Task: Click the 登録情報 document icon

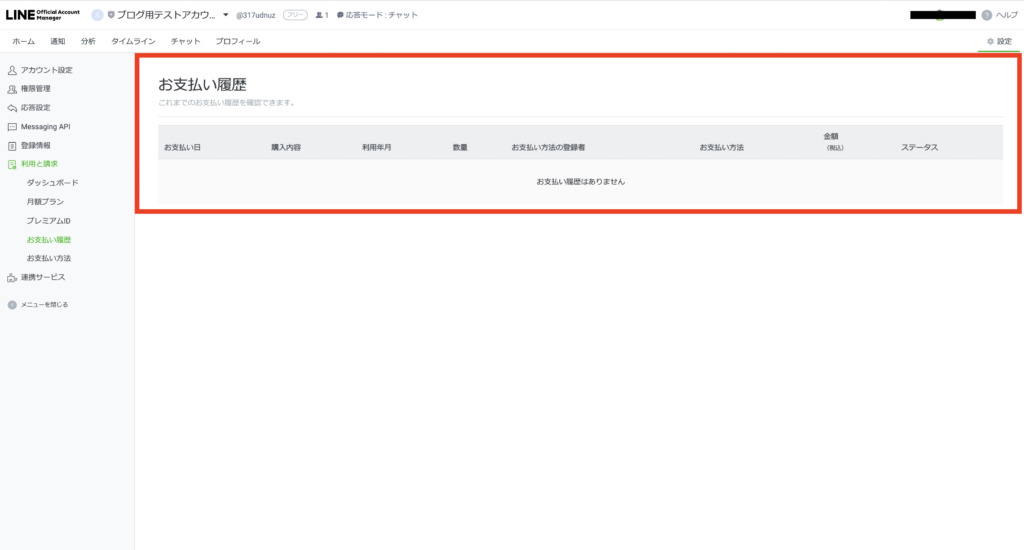Action: (x=12, y=145)
